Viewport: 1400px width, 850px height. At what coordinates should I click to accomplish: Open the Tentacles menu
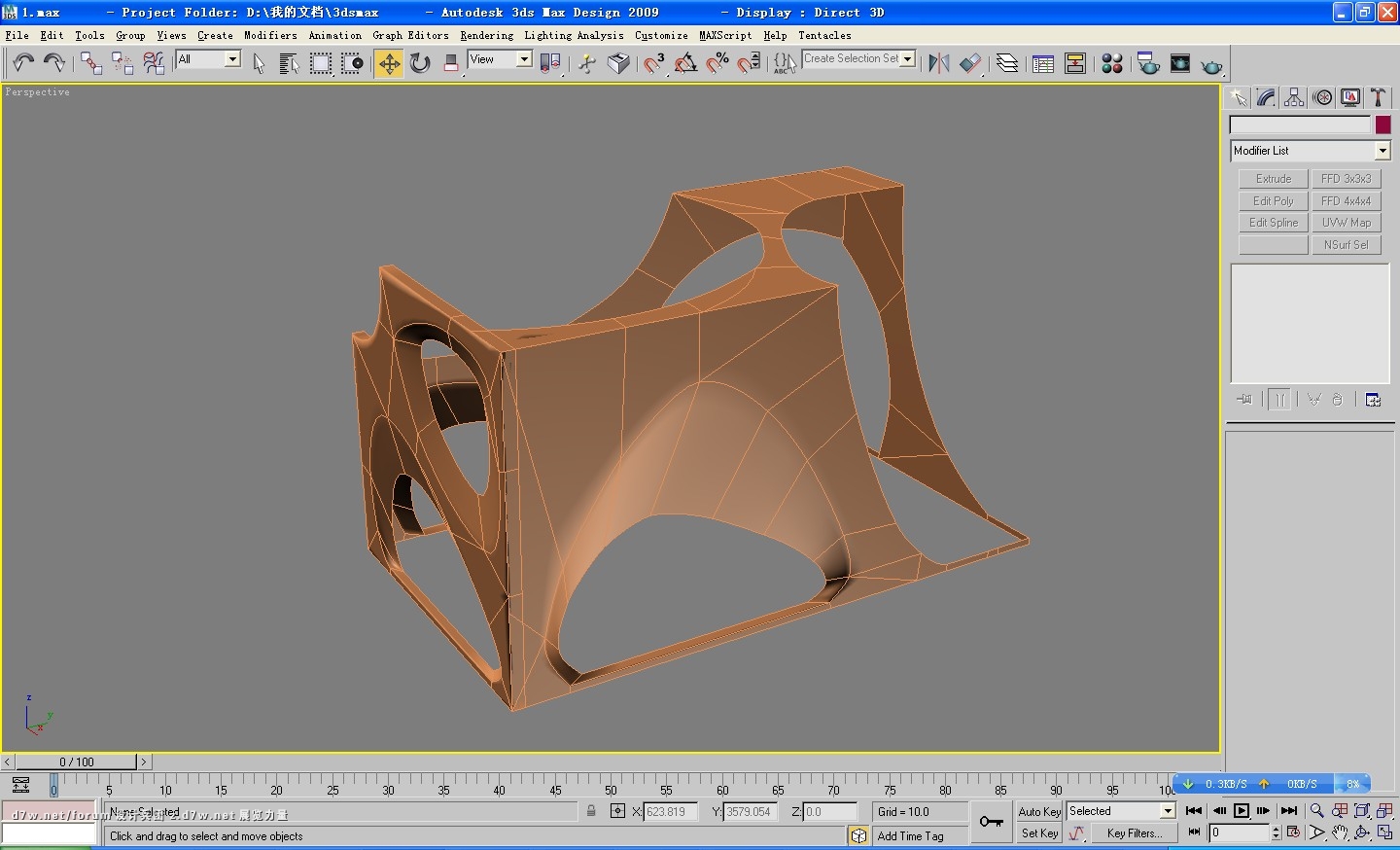pyautogui.click(x=824, y=35)
